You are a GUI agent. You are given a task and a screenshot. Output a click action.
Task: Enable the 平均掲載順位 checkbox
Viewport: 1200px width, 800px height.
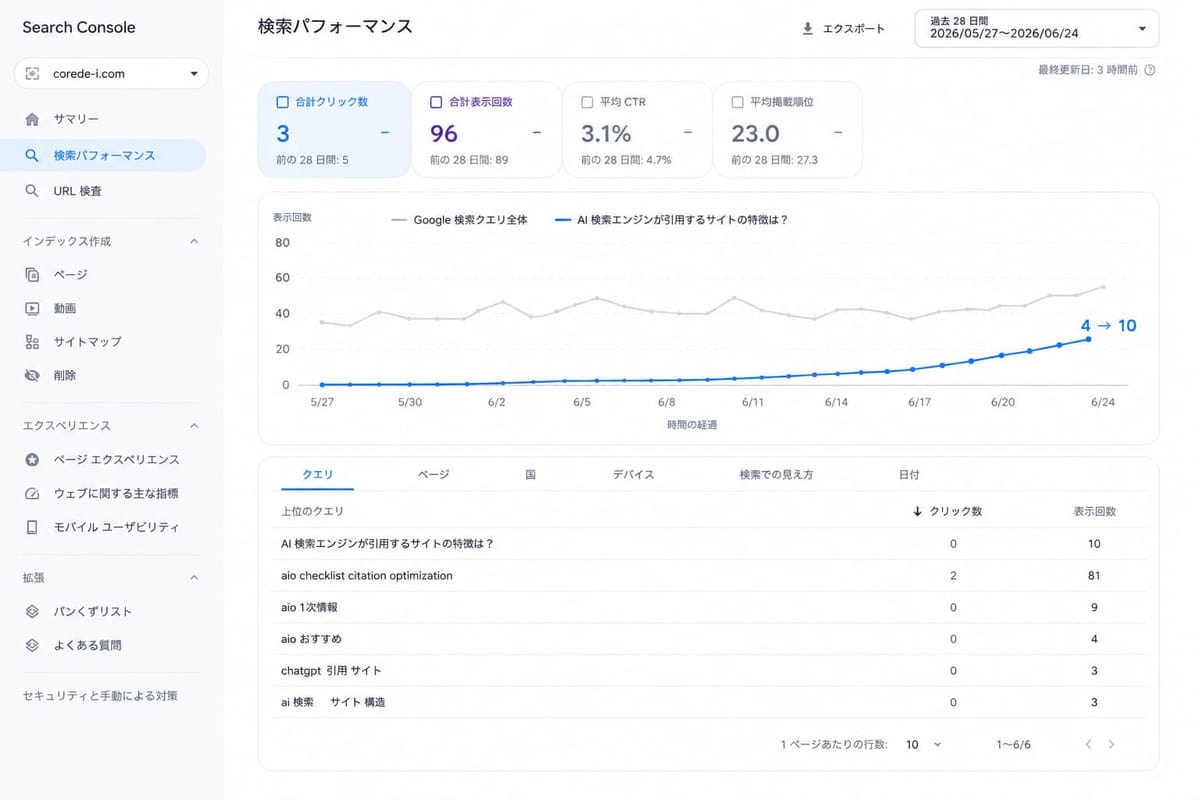point(737,102)
